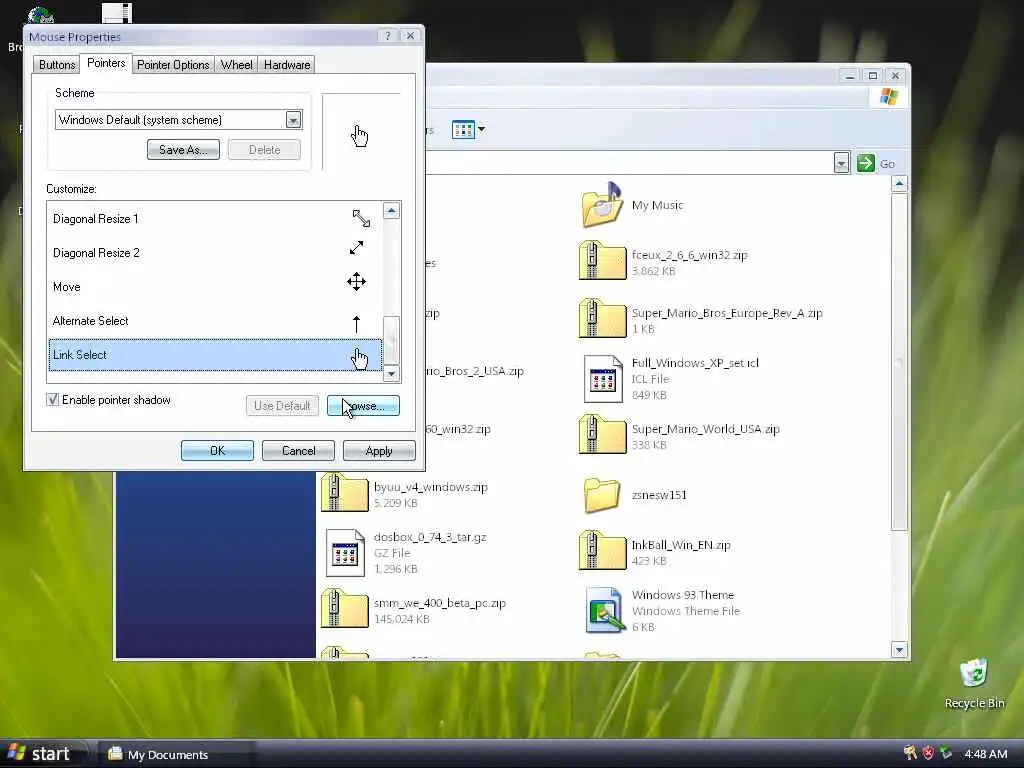Select the Diagonal Resize 1 pointer row
Screen dimensions: 1024x768
[x=215, y=219]
